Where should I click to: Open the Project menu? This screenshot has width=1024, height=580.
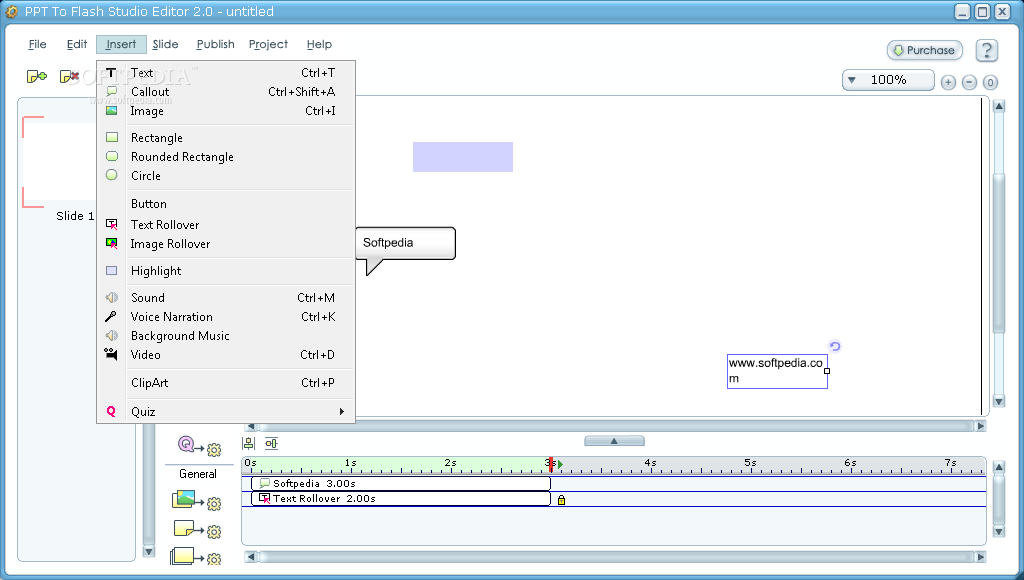[x=268, y=44]
